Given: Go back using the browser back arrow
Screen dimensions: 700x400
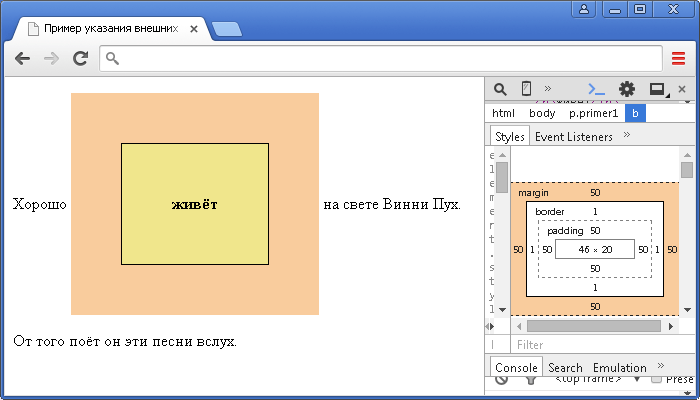Looking at the screenshot, I should (x=22, y=58).
